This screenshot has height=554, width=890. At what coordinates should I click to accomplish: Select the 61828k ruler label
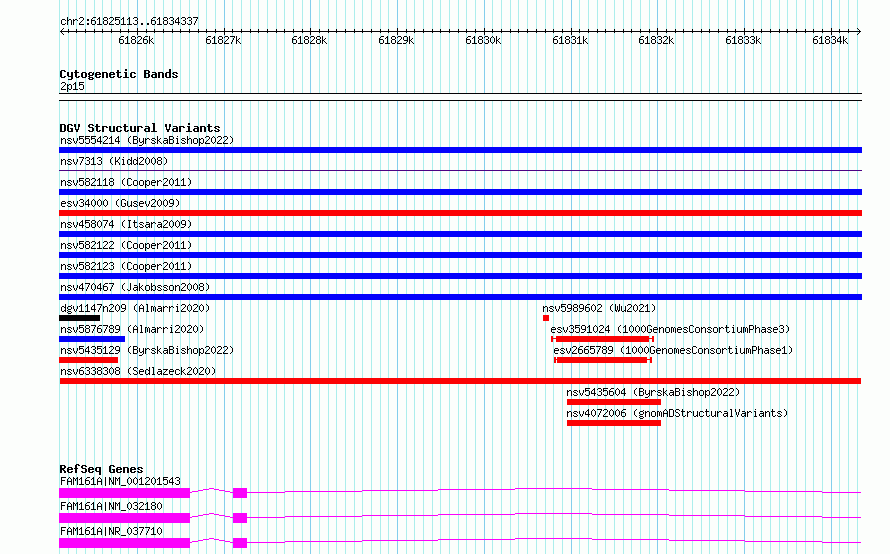tap(309, 40)
